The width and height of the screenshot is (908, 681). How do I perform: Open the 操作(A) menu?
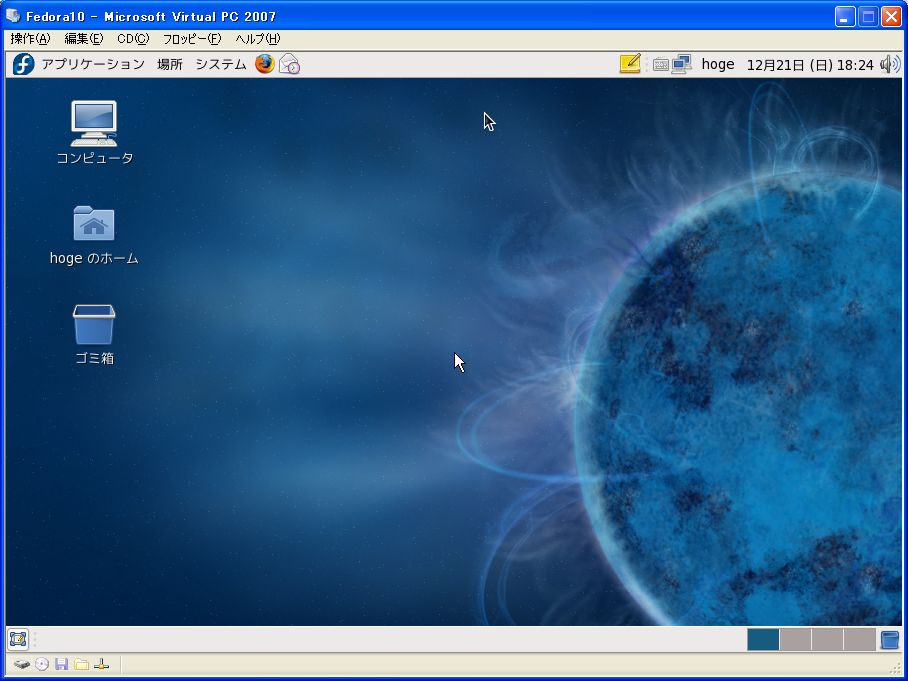(30, 39)
